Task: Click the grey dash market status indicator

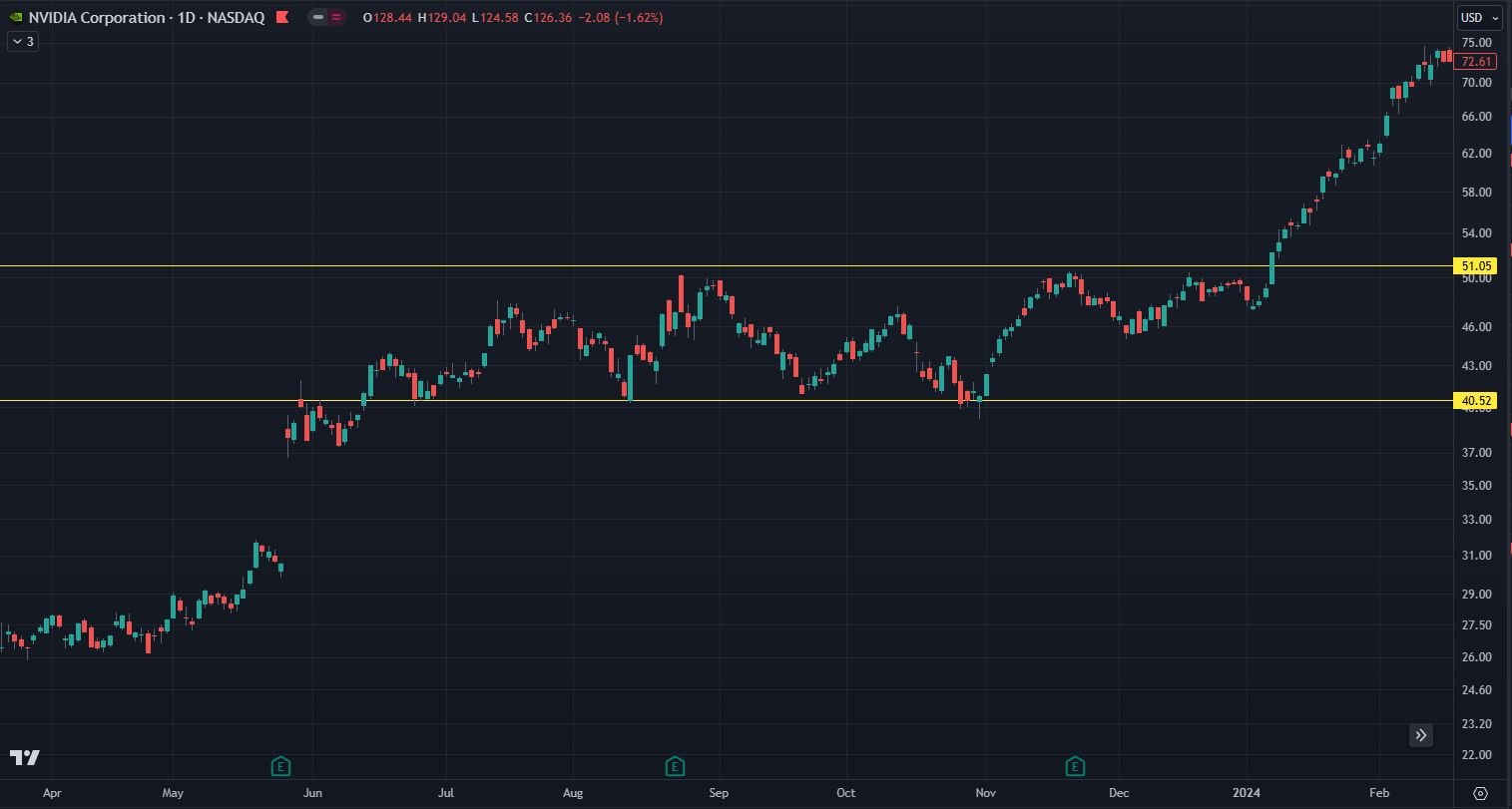Action: point(318,17)
